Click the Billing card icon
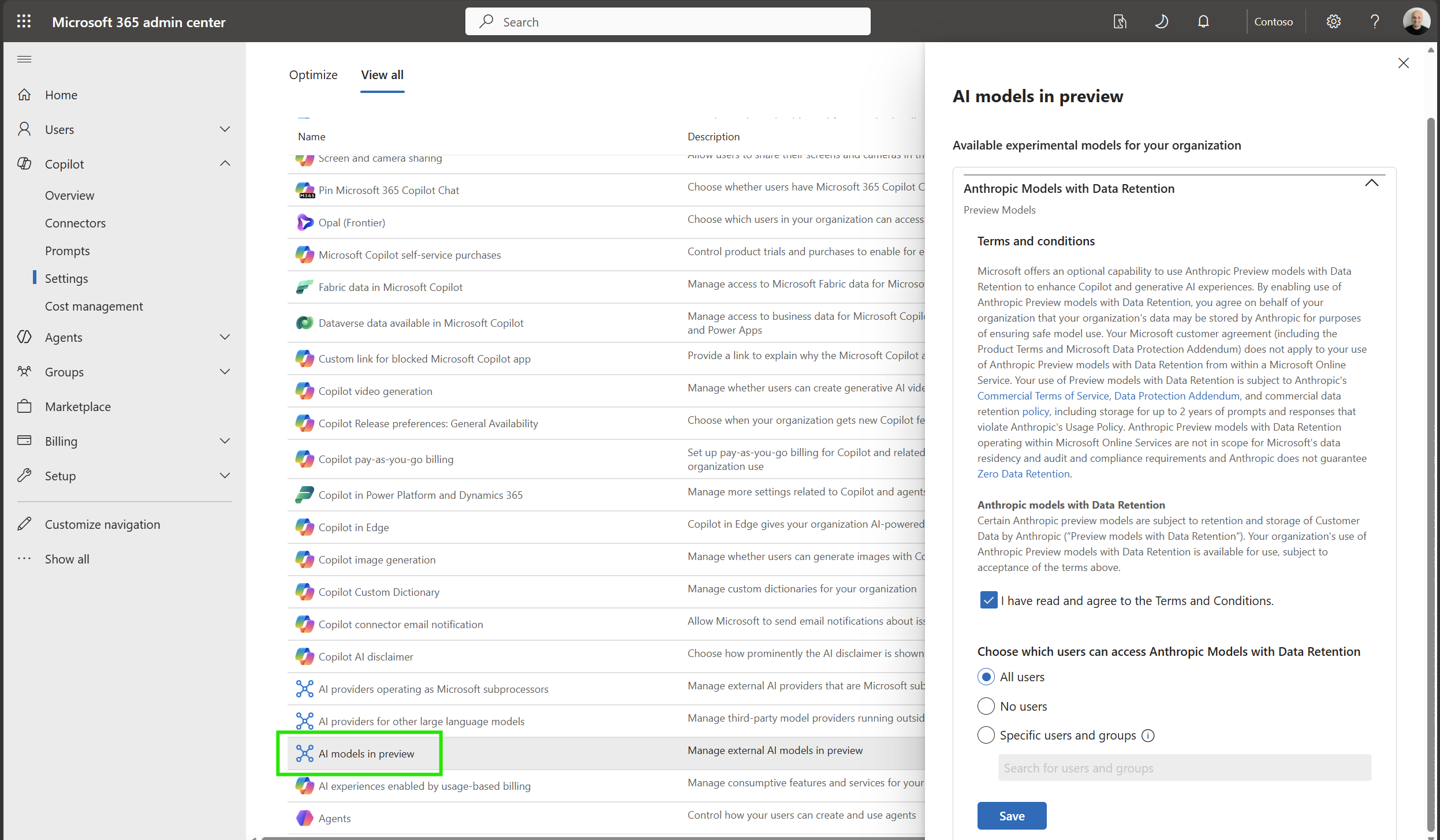The width and height of the screenshot is (1440, 840). pos(24,441)
